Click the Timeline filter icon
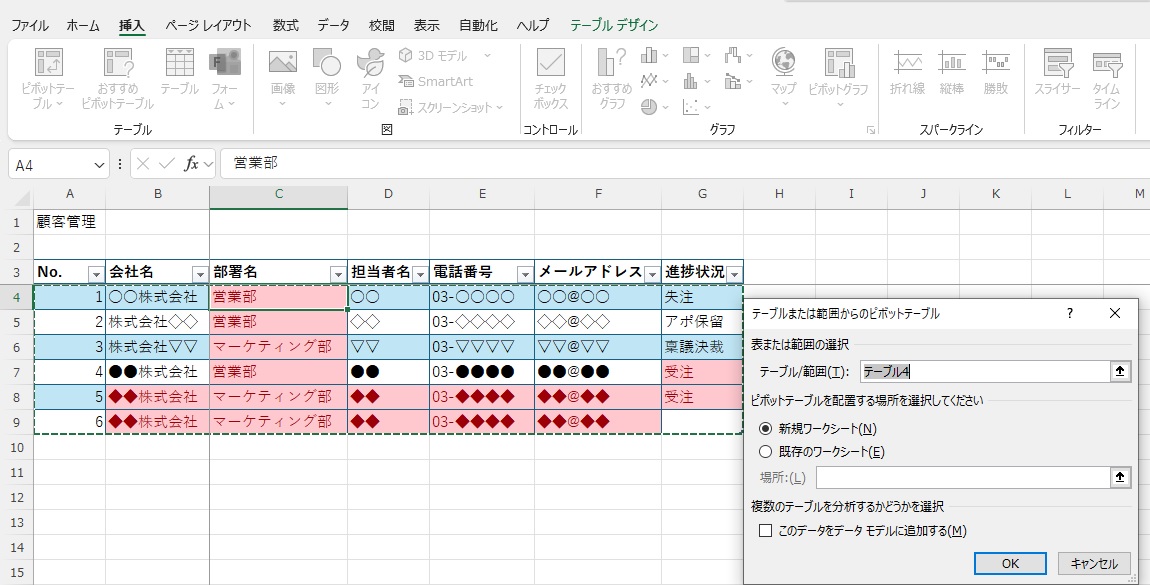This screenshot has width=1150, height=585. tap(1106, 66)
